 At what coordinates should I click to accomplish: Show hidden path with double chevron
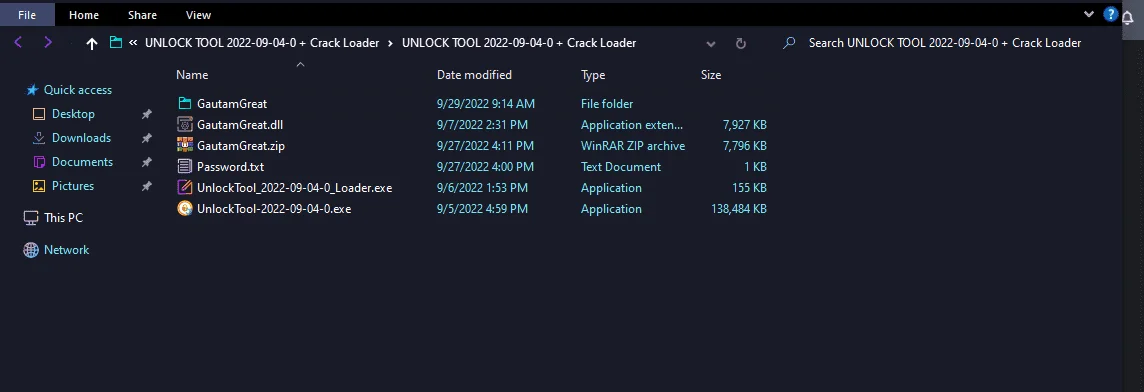[134, 43]
